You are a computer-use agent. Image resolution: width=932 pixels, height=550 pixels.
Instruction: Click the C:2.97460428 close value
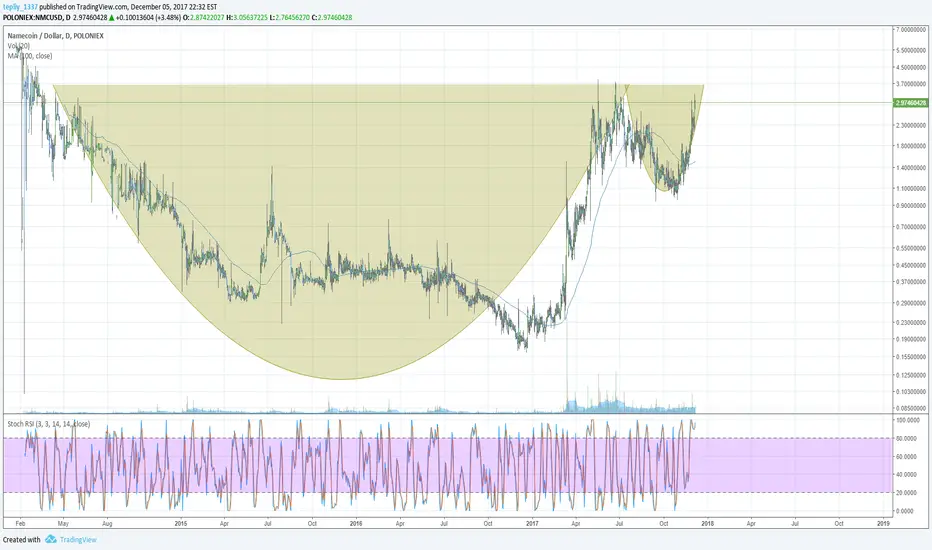[x=332, y=18]
